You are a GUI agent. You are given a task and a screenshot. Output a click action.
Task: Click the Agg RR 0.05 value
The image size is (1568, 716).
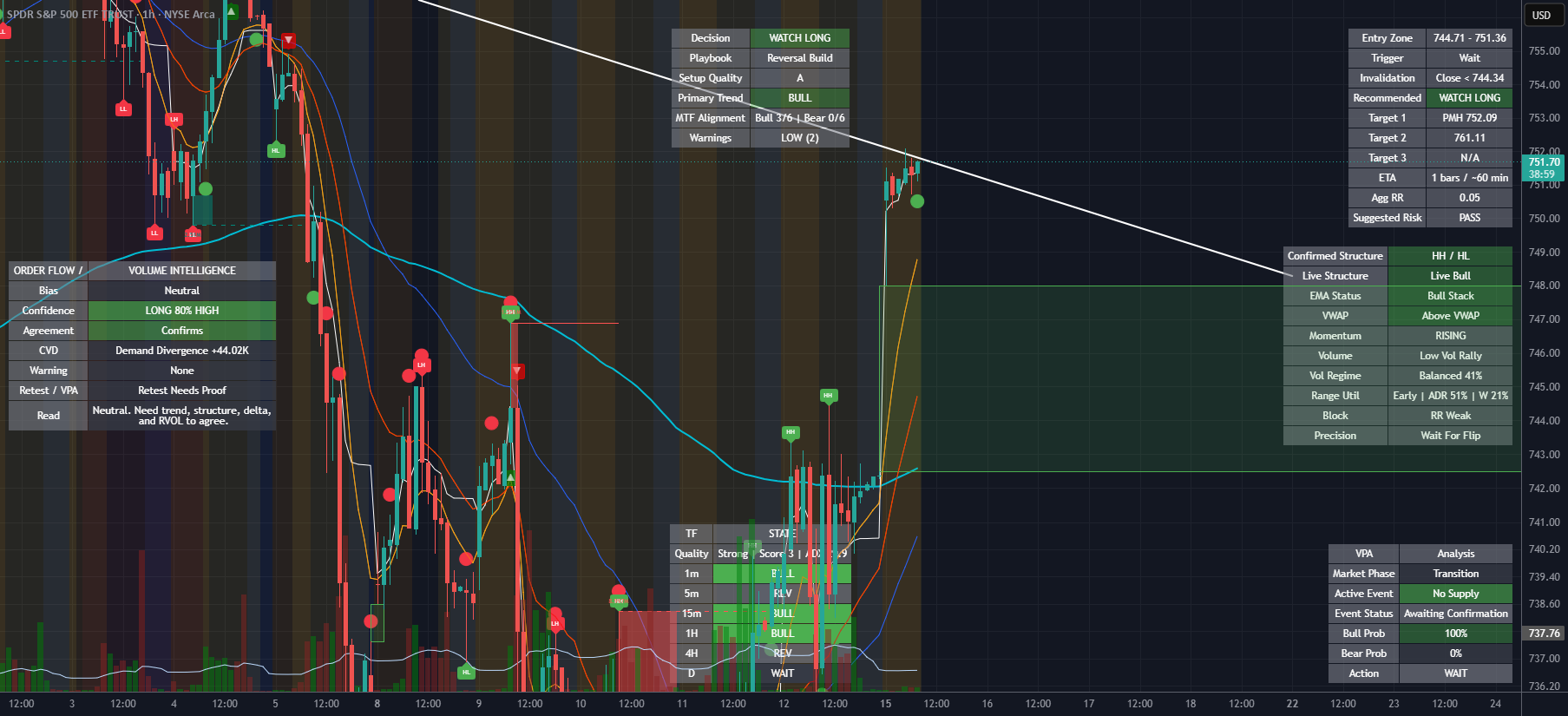coord(1469,198)
